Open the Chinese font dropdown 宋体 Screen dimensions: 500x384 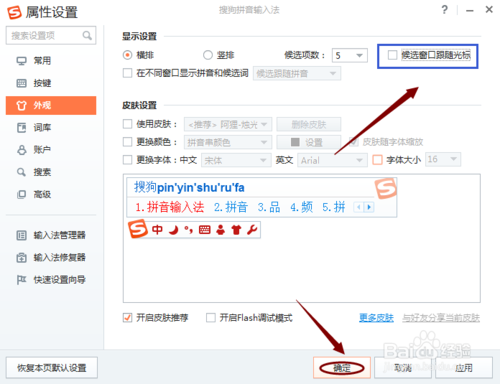236,161
